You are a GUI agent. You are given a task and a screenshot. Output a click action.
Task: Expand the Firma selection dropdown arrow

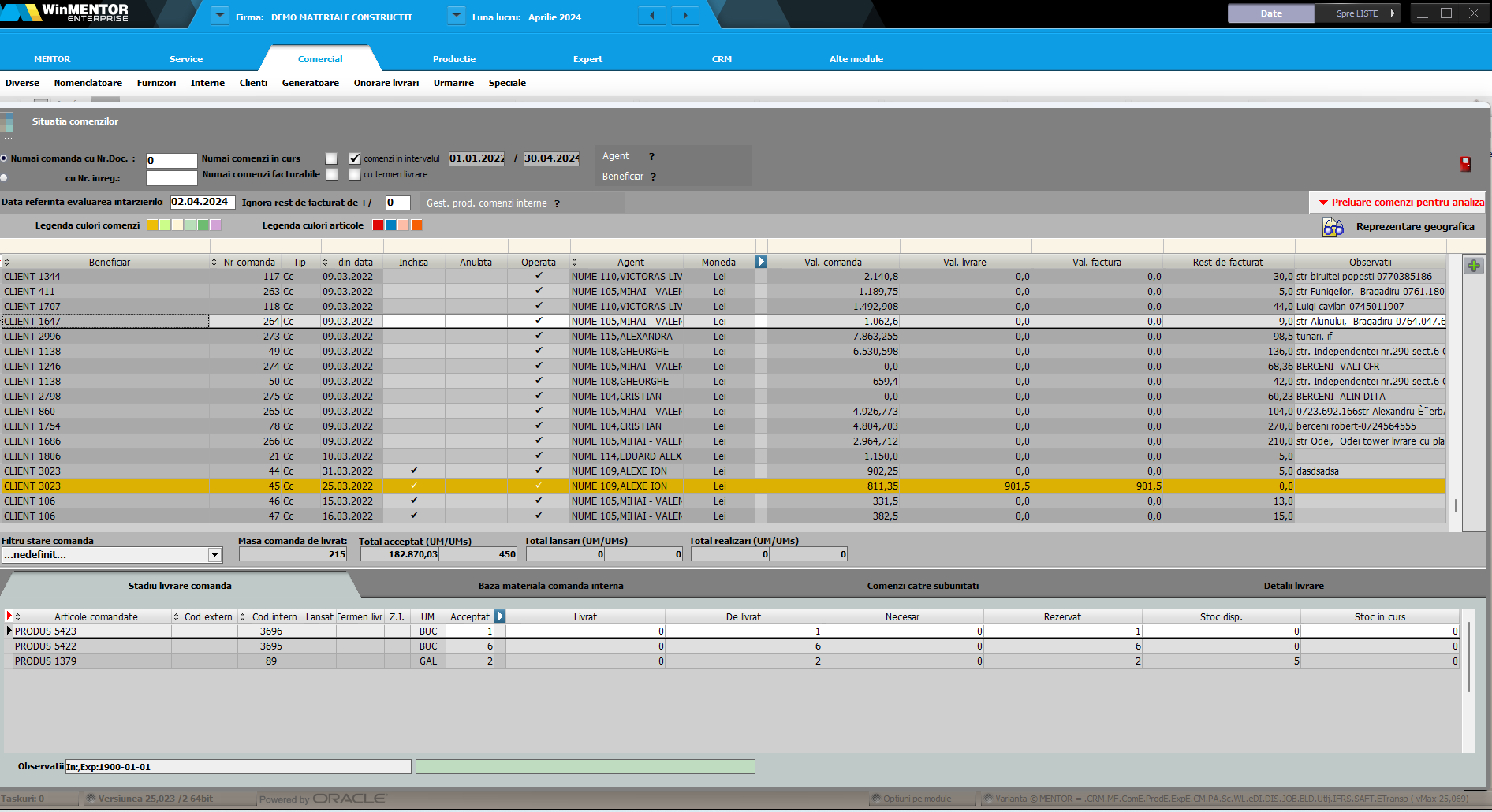click(221, 16)
